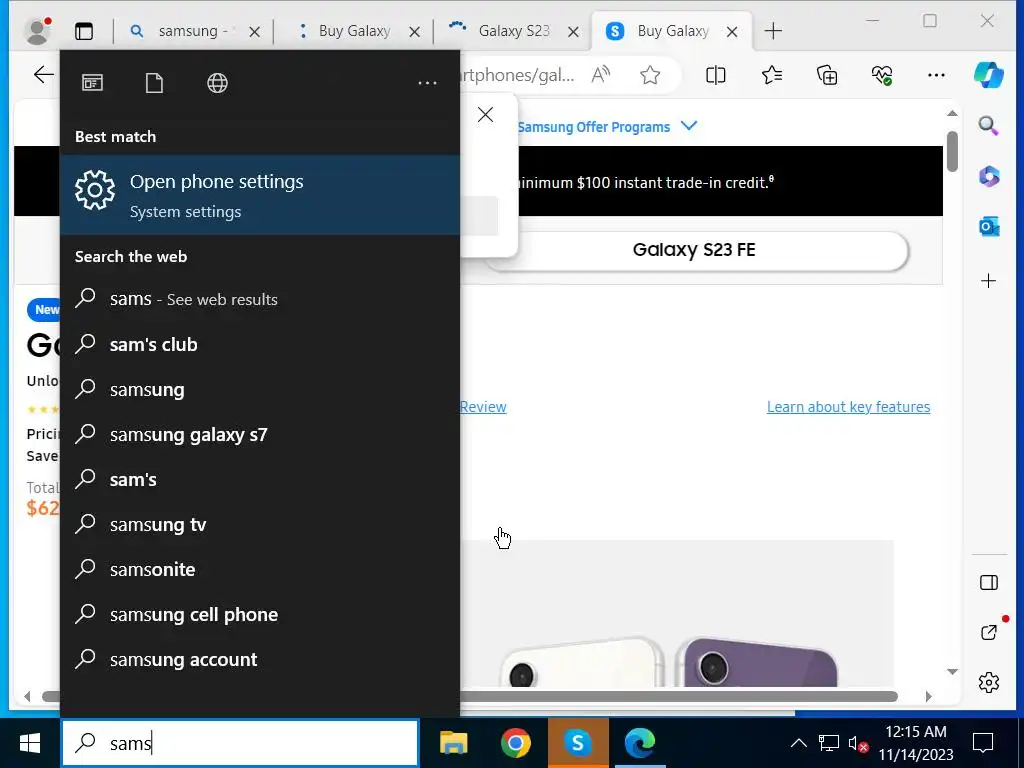The height and width of the screenshot is (768, 1024).
Task: Close the samsung search tab
Action: pyautogui.click(x=255, y=31)
